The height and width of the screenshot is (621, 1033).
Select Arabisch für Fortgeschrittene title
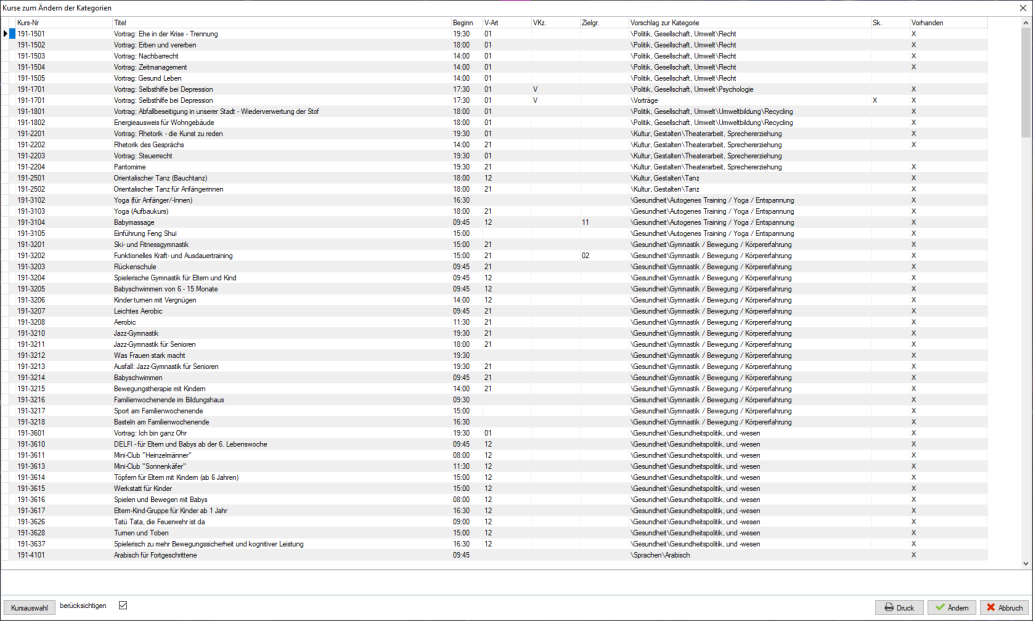coord(155,555)
